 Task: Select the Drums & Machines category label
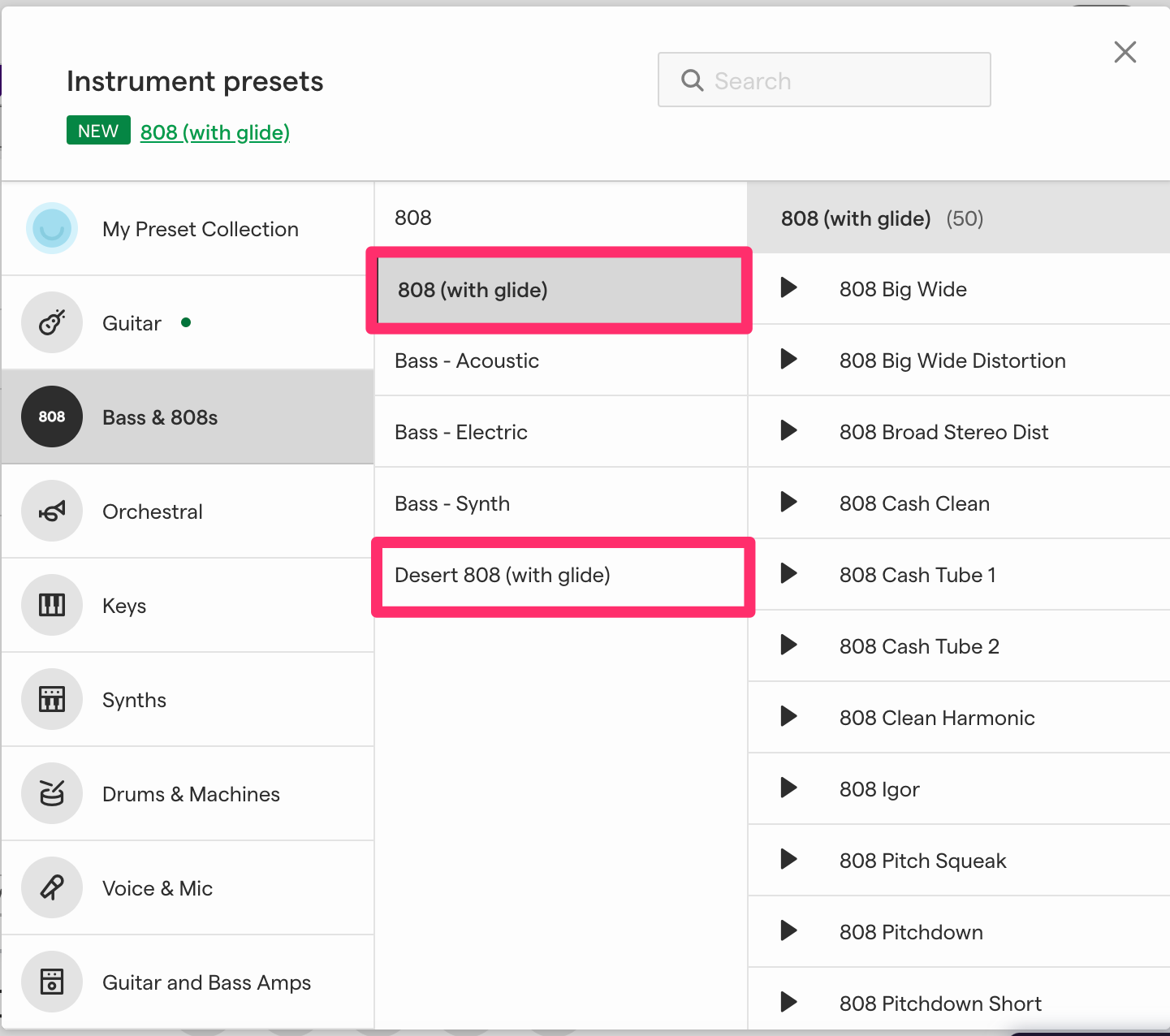(x=191, y=794)
